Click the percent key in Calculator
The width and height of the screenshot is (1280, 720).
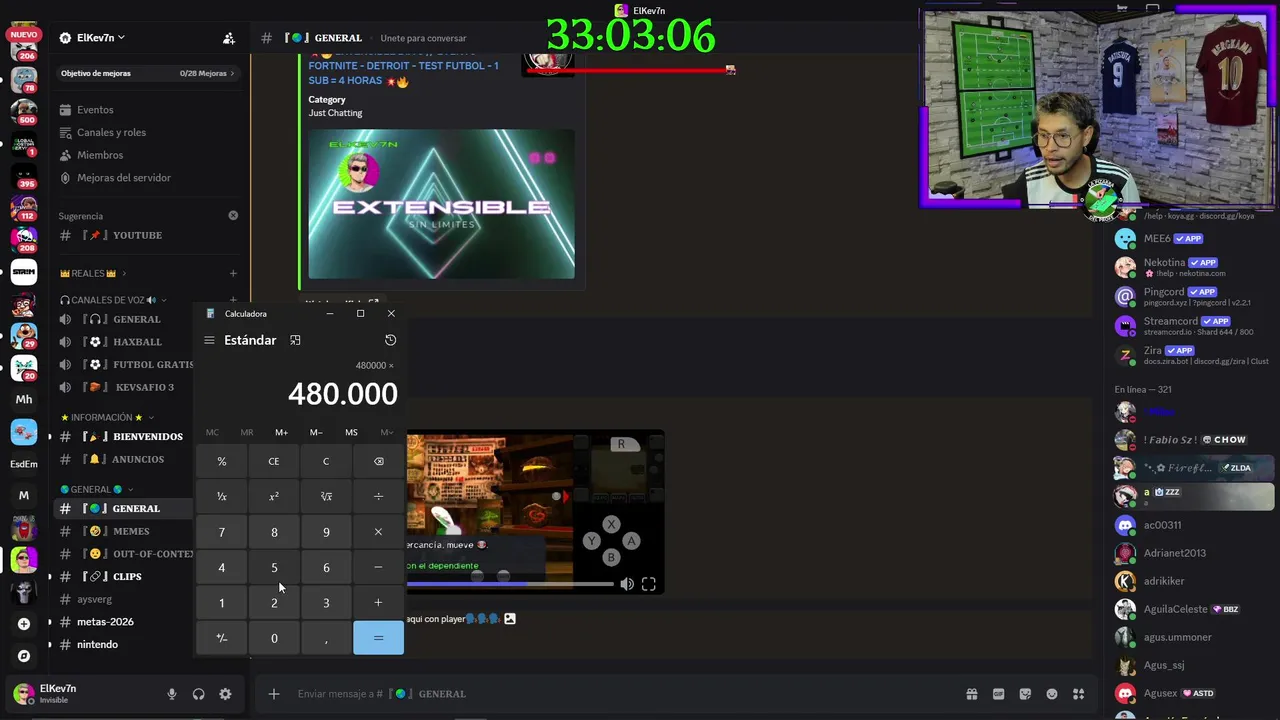222,461
